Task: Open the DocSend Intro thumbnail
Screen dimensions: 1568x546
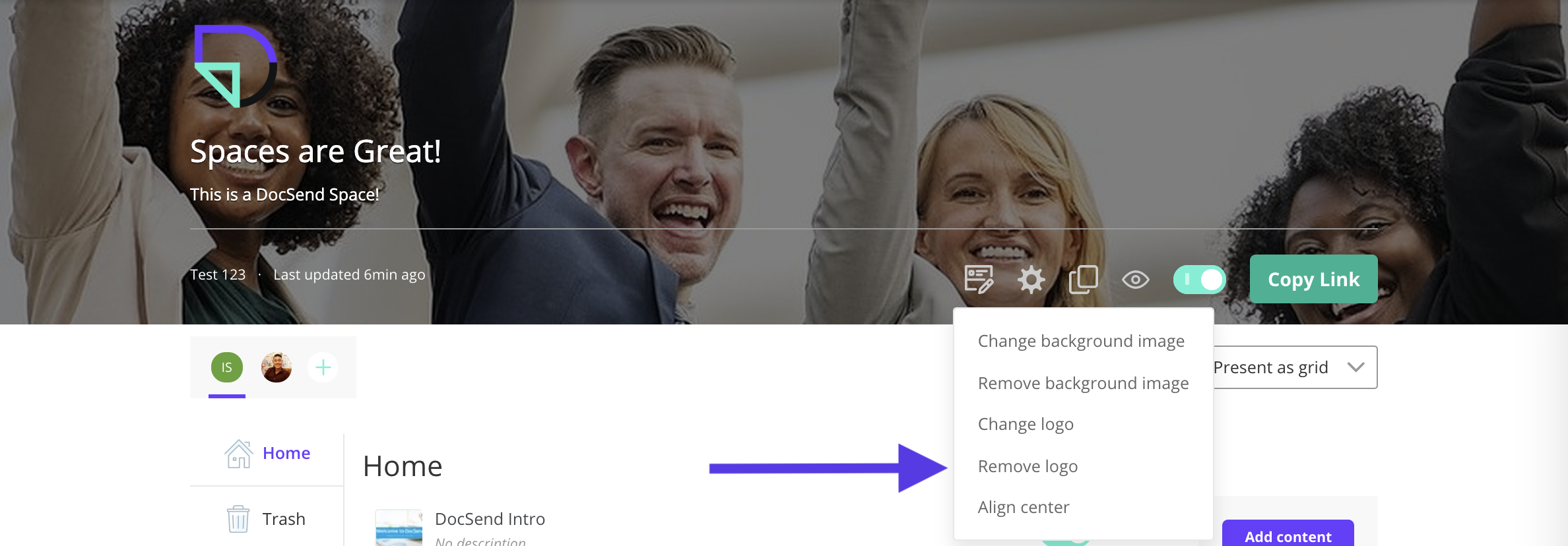Action: pyautogui.click(x=399, y=528)
